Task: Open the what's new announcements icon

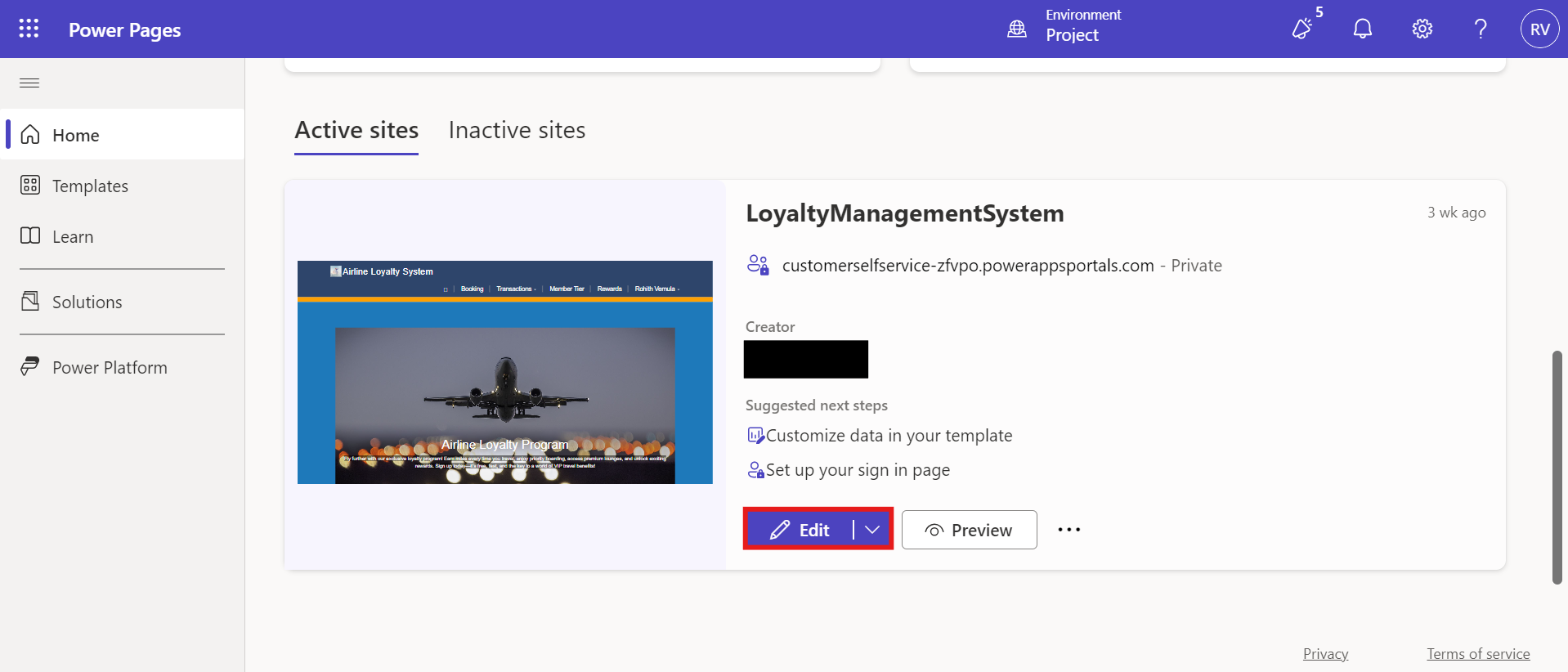Action: coord(1302,29)
